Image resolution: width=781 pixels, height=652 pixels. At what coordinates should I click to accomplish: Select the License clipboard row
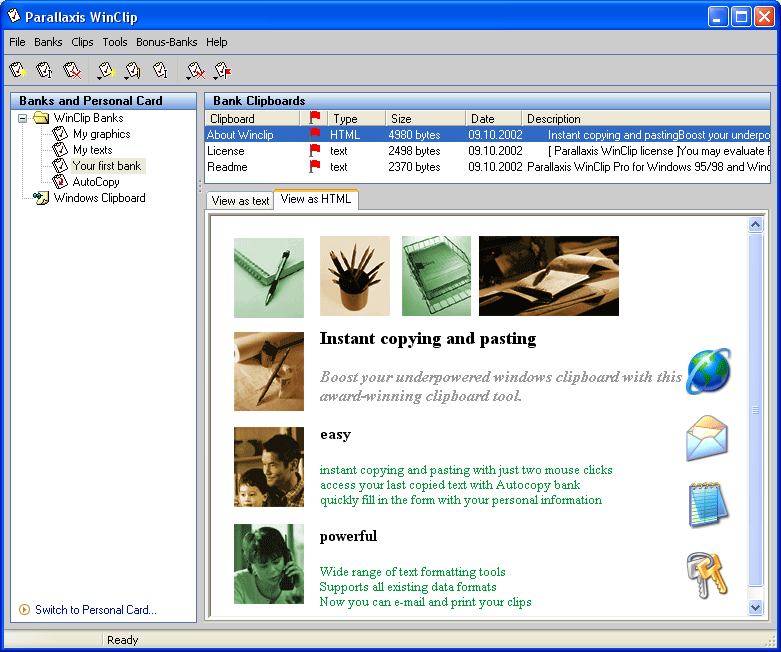point(487,150)
